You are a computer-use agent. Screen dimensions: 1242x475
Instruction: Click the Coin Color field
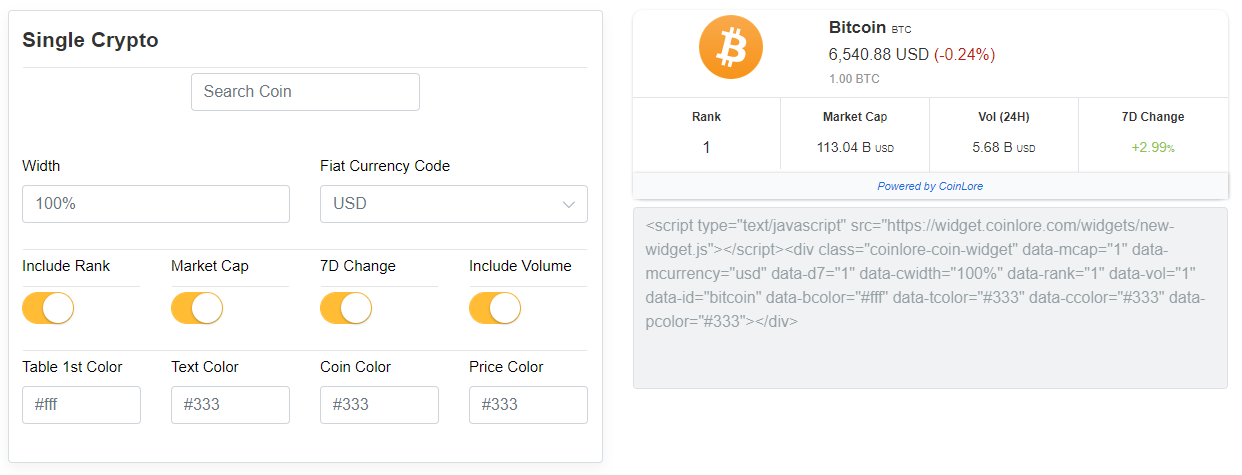(x=379, y=405)
